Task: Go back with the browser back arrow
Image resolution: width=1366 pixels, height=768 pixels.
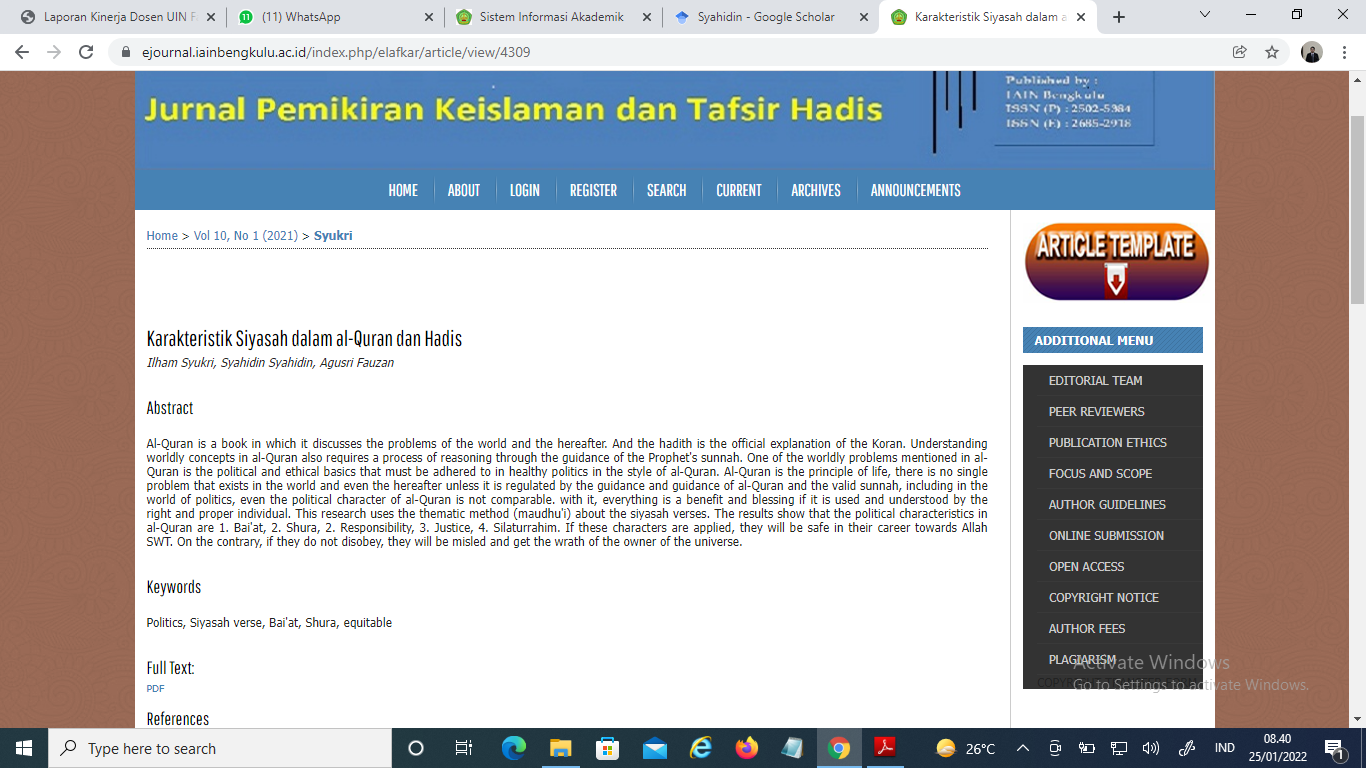Action: [x=22, y=52]
